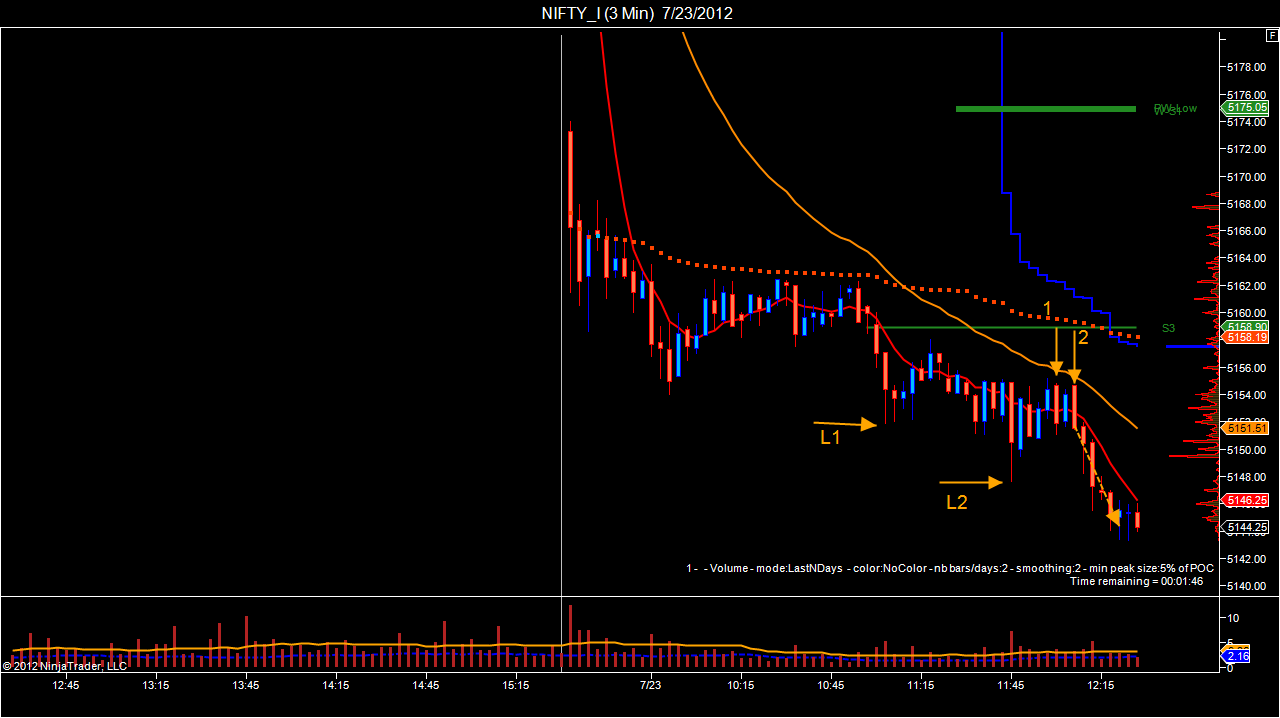The width and height of the screenshot is (1280, 718).
Task: Click the 10:15 time axis label
Action: [741, 685]
